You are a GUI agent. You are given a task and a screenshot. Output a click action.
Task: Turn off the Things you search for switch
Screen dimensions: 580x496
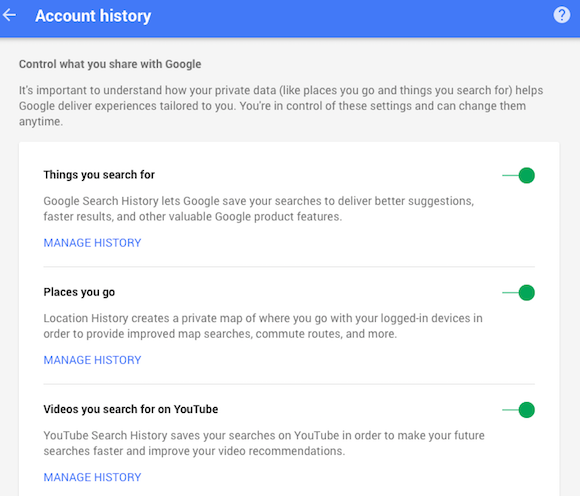coord(518,175)
